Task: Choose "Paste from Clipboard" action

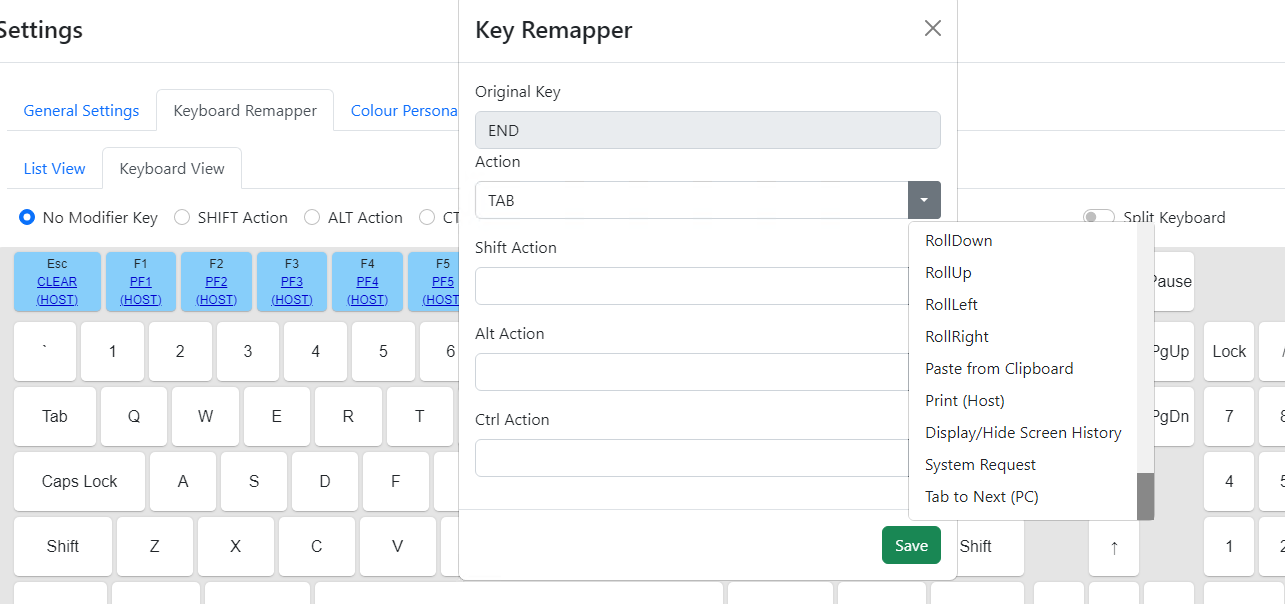Action: pos(999,368)
